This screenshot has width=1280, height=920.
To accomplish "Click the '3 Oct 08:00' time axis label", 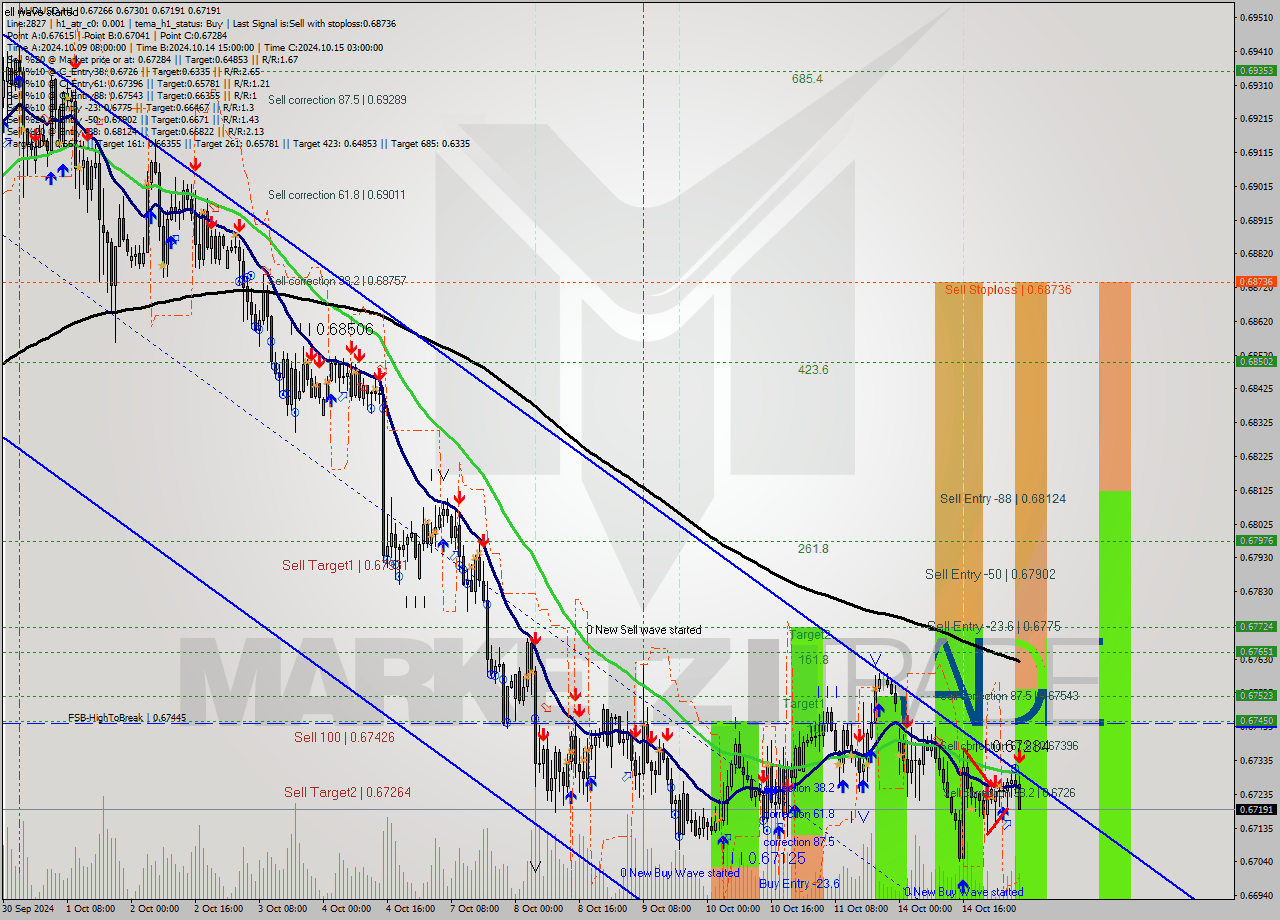I will (x=282, y=909).
